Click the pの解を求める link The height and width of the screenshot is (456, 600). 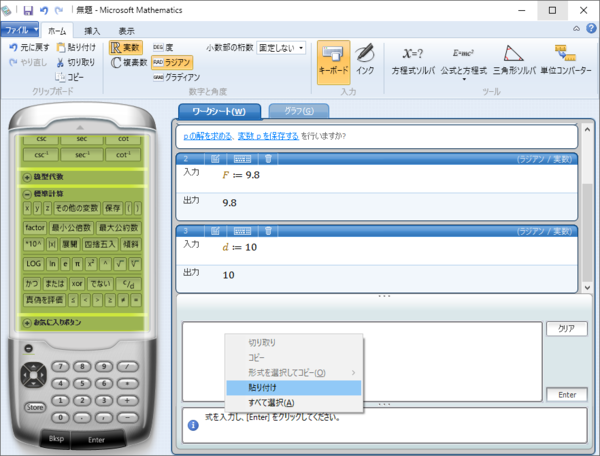[207, 136]
